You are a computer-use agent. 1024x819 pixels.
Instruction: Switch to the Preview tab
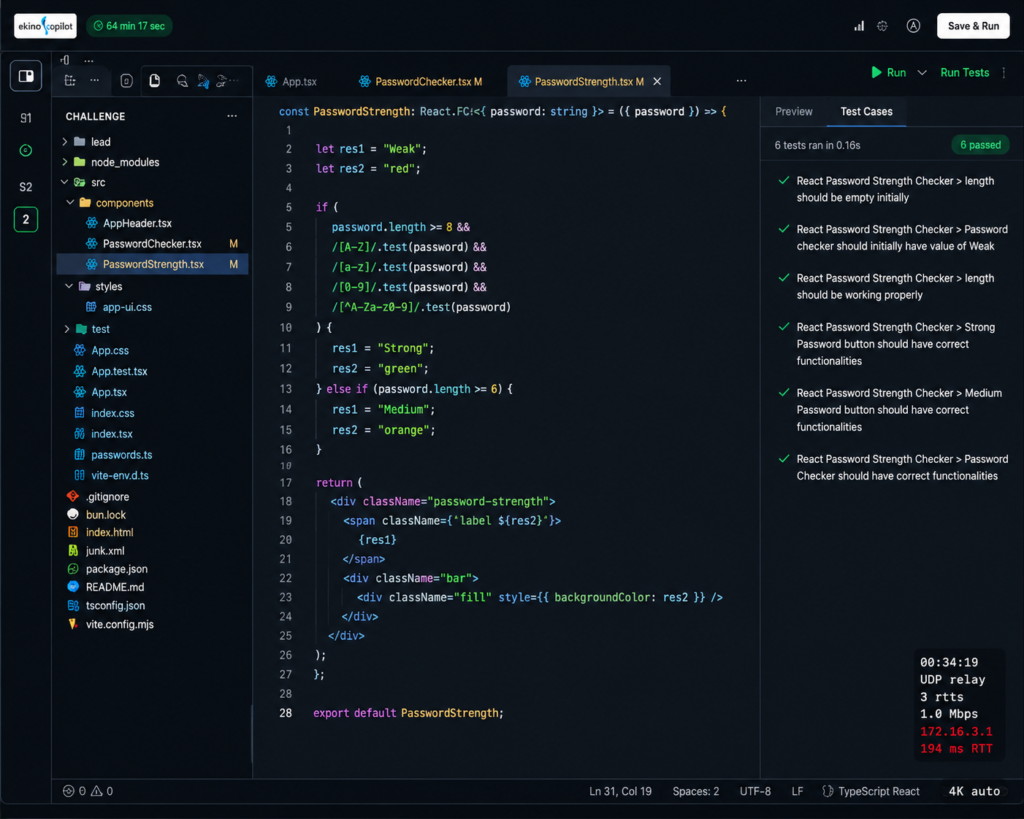(793, 112)
